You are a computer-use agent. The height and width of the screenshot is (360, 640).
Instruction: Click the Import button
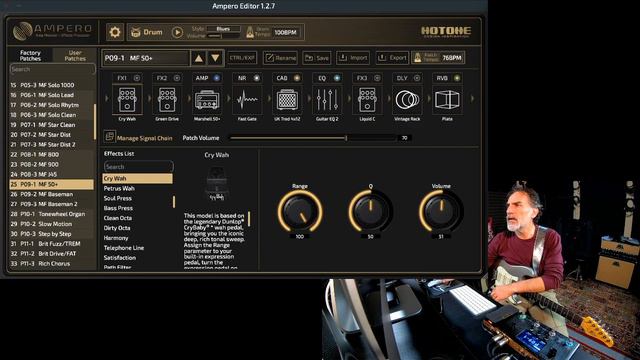pos(353,58)
